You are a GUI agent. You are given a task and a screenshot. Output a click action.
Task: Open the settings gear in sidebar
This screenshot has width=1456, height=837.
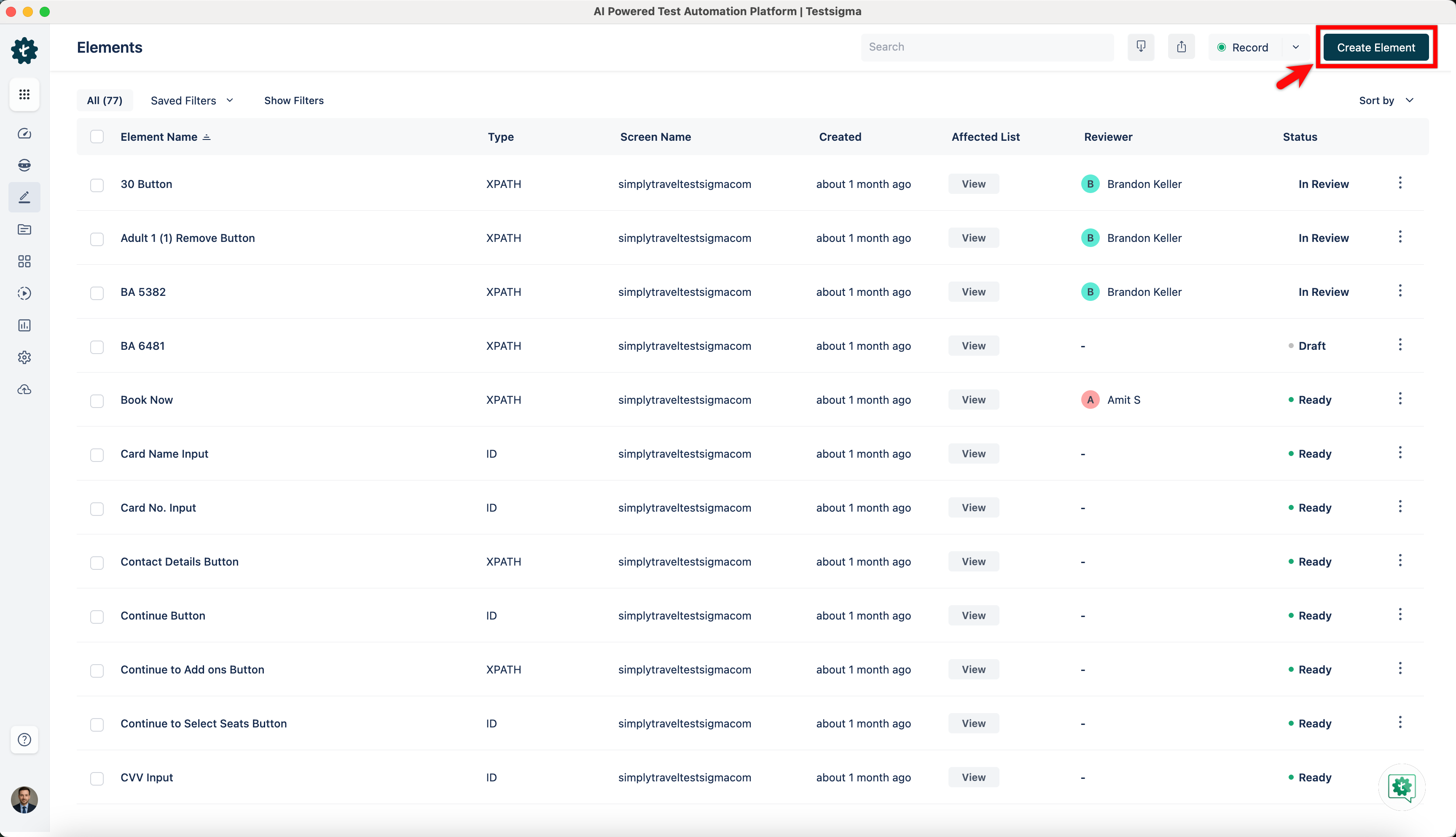pyautogui.click(x=24, y=357)
